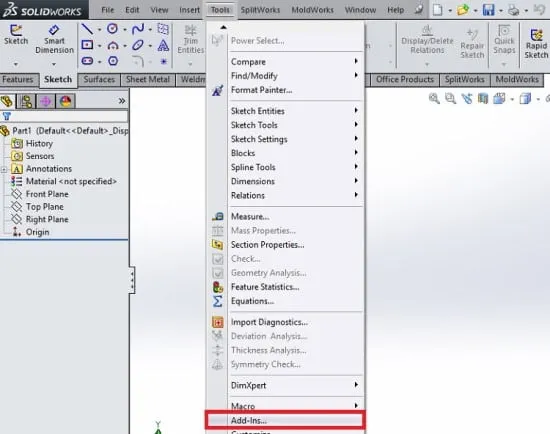Activate the Rapid Sketch tool

coord(536,44)
